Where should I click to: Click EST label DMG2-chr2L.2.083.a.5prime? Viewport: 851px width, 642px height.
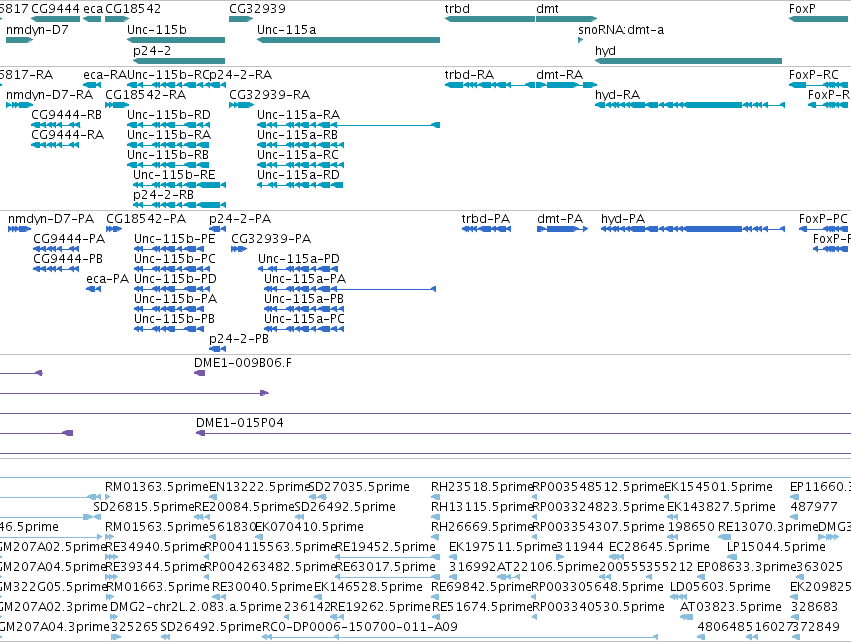tap(196, 607)
